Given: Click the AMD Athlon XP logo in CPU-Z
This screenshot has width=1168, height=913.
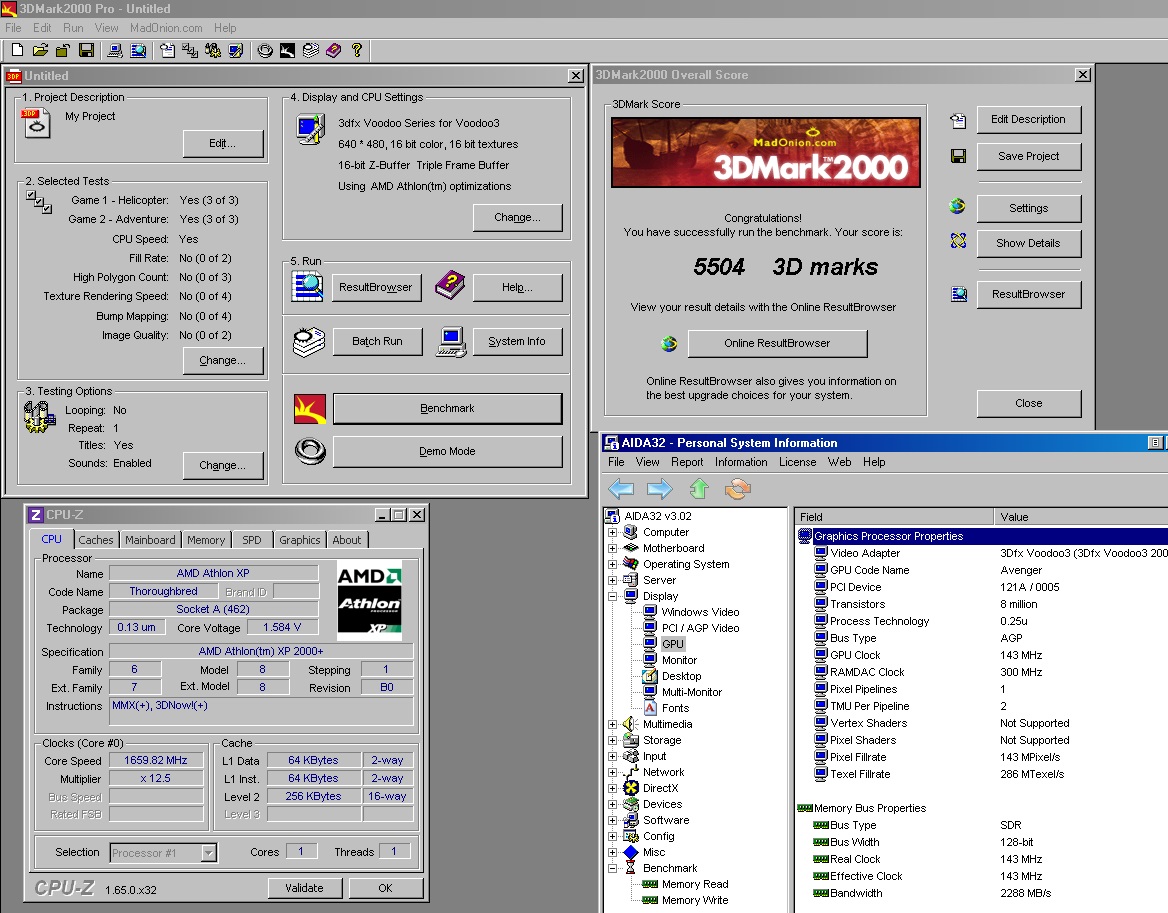Looking at the screenshot, I should pos(369,600).
